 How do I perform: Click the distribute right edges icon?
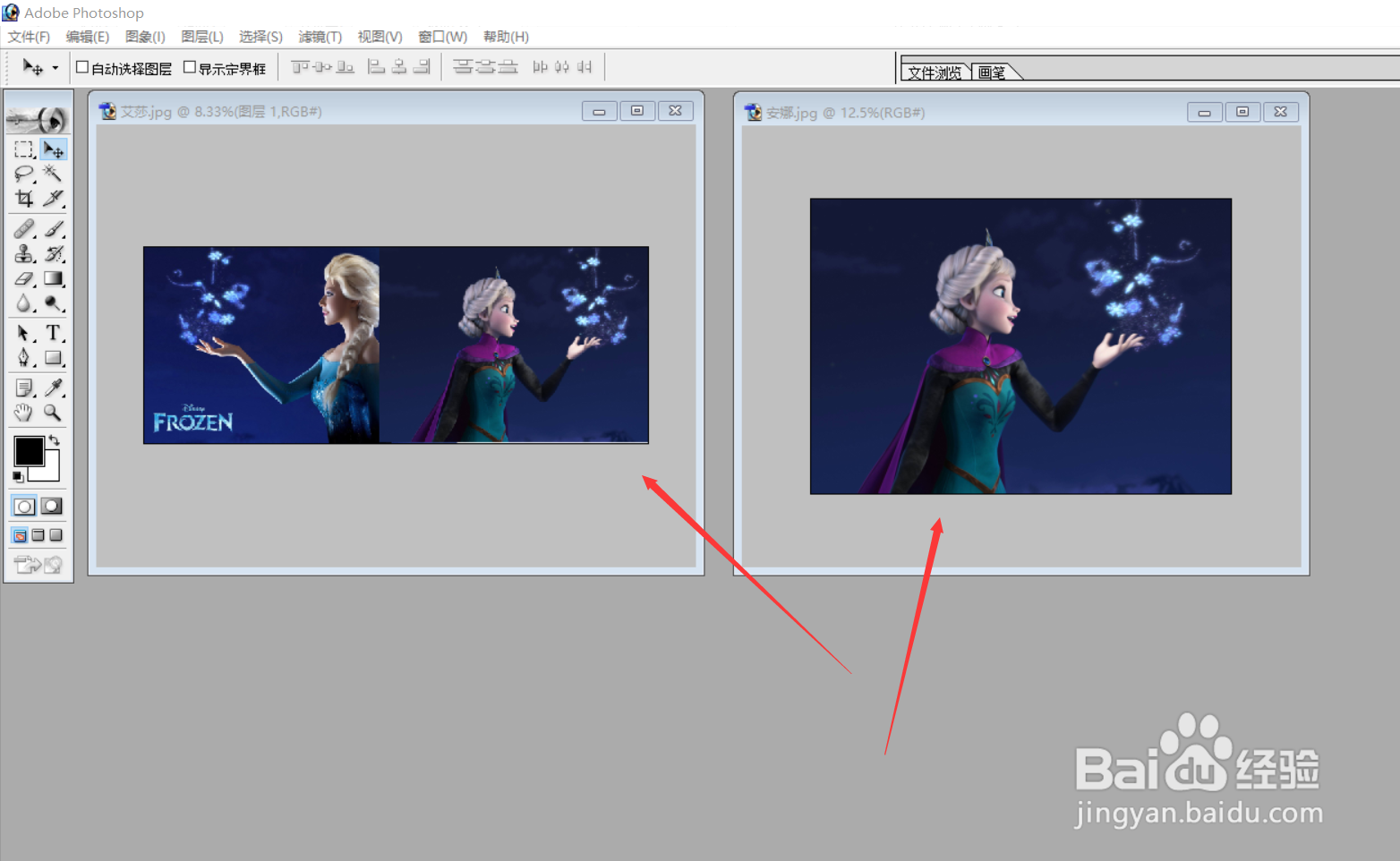click(x=585, y=67)
